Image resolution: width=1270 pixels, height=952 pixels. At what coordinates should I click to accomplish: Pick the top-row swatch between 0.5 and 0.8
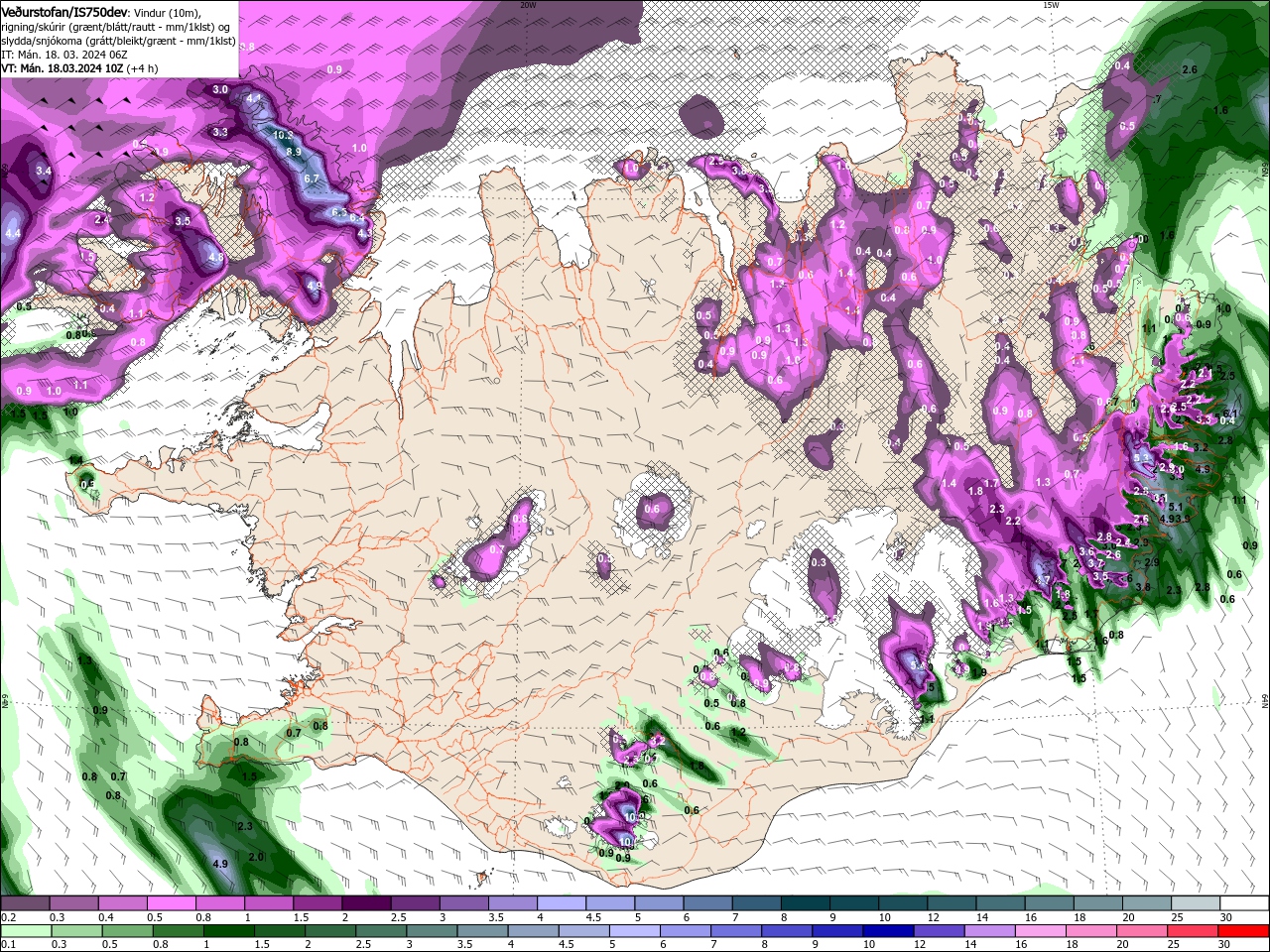(171, 903)
